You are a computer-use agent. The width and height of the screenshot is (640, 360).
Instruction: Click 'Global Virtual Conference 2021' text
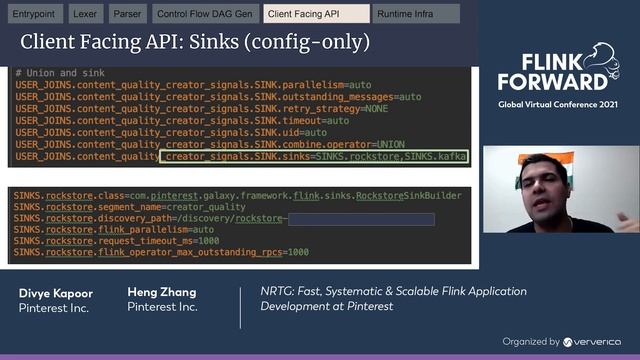(x=558, y=105)
